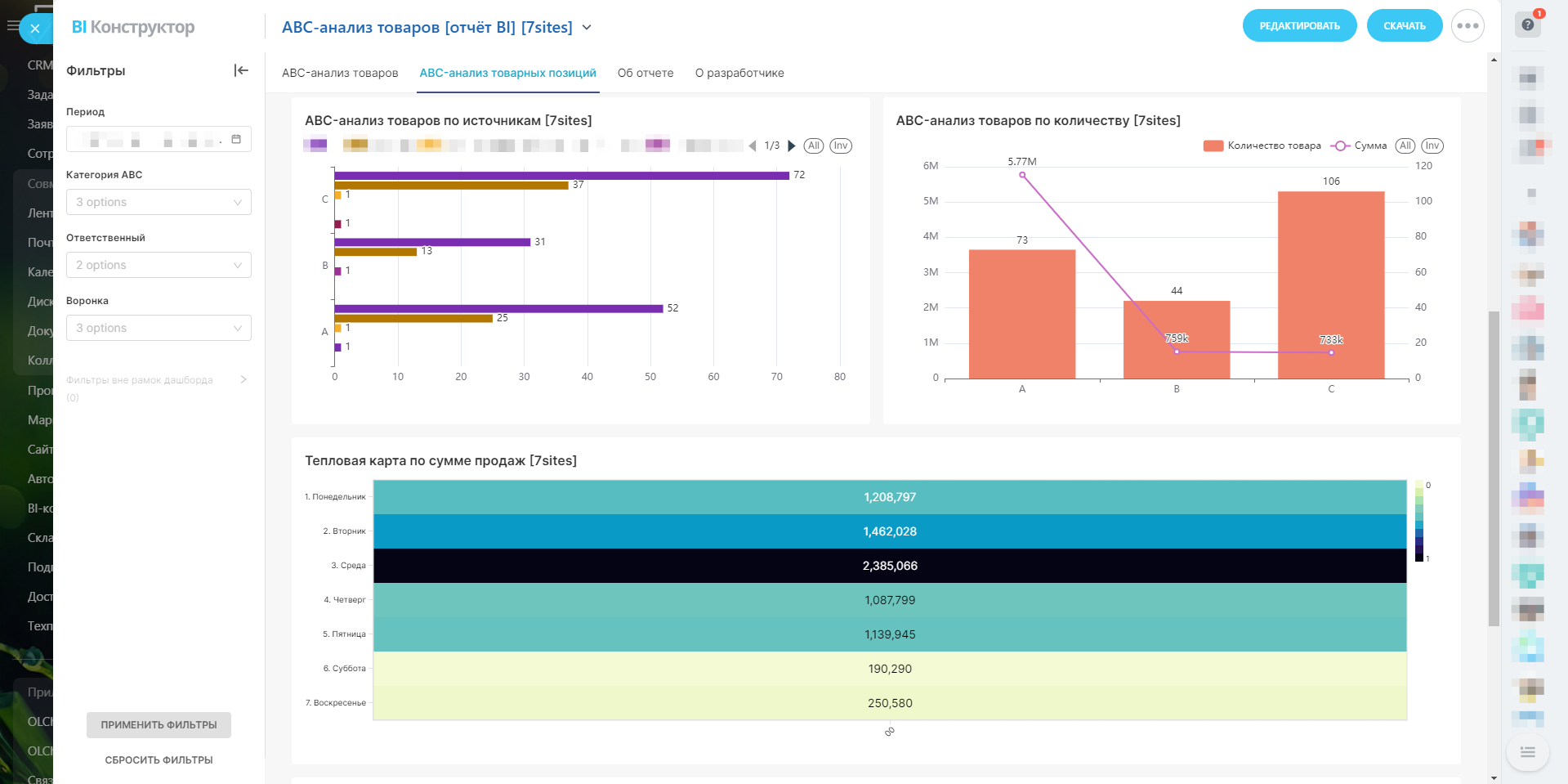Screen dimensions: 1568x784
Task: Click the help question mark icon
Action: [x=1527, y=25]
